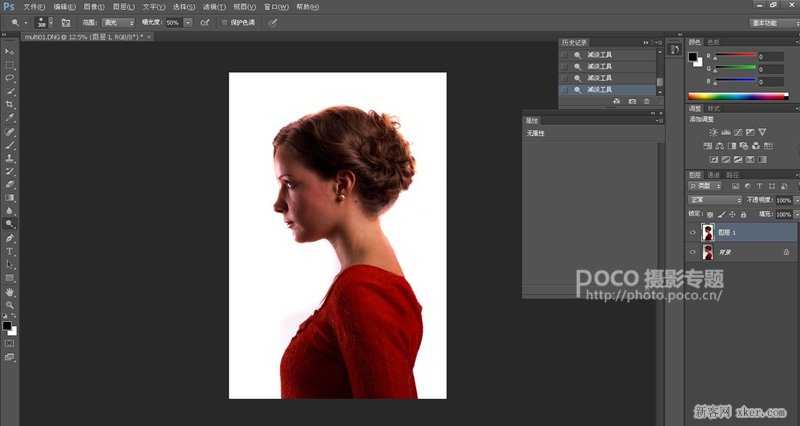
Task: Toggle the 保护色调 checkbox
Action: 223,21
